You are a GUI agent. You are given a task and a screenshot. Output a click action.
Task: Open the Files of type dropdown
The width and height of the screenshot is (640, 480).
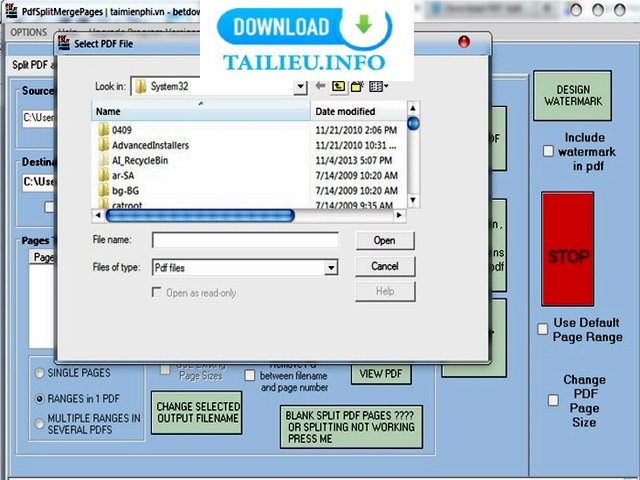coord(331,268)
